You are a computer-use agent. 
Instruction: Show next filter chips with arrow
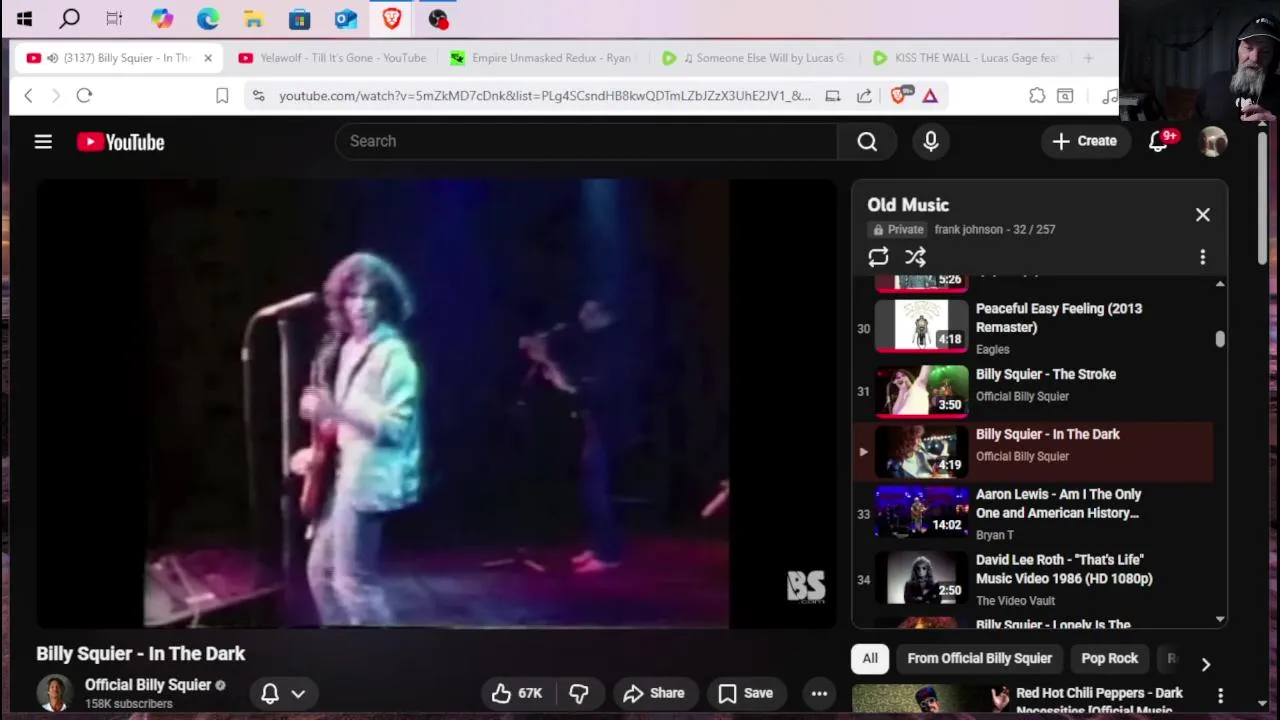pyautogui.click(x=1205, y=664)
